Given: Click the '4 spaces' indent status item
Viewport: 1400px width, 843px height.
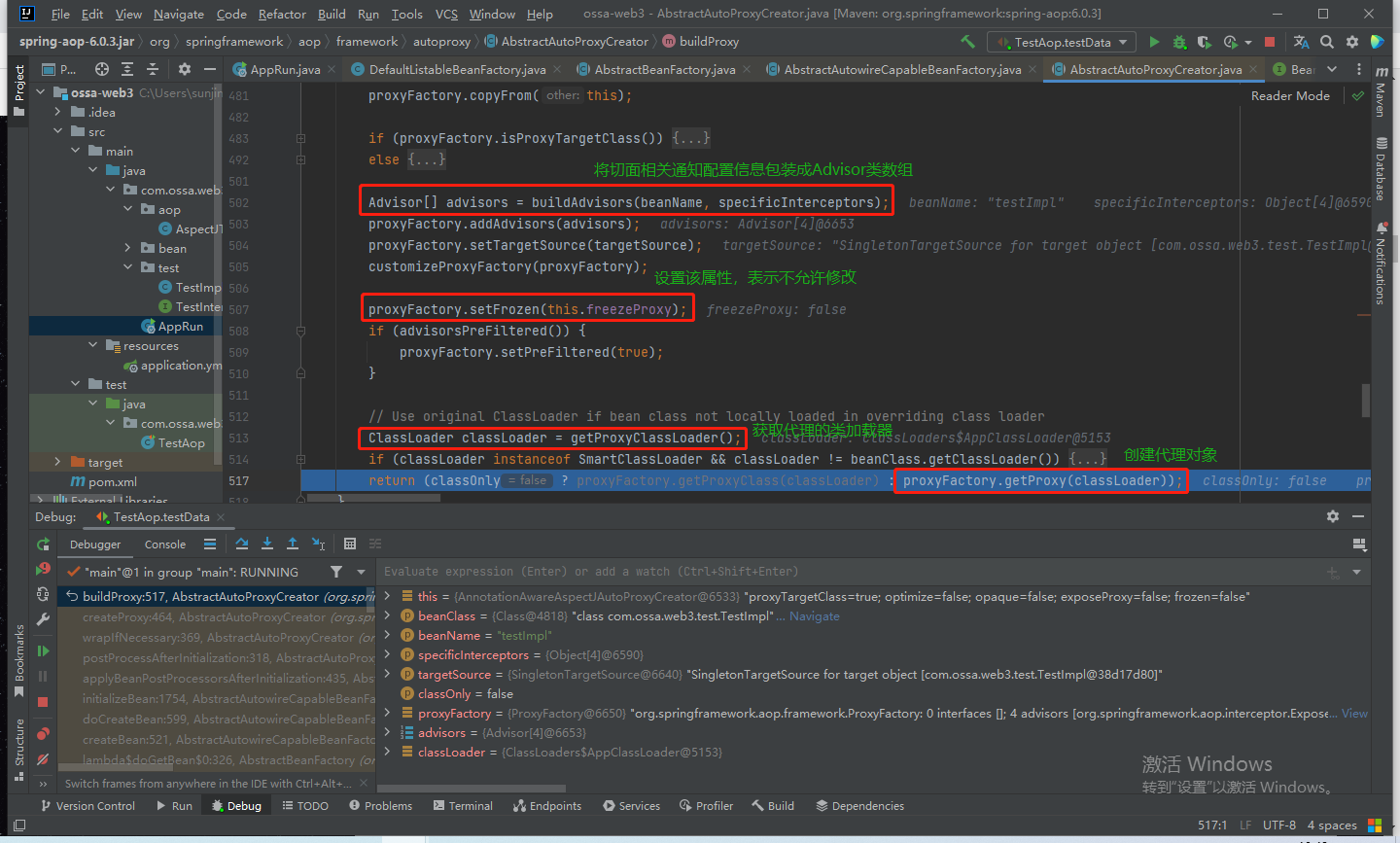Looking at the screenshot, I should [1332, 825].
